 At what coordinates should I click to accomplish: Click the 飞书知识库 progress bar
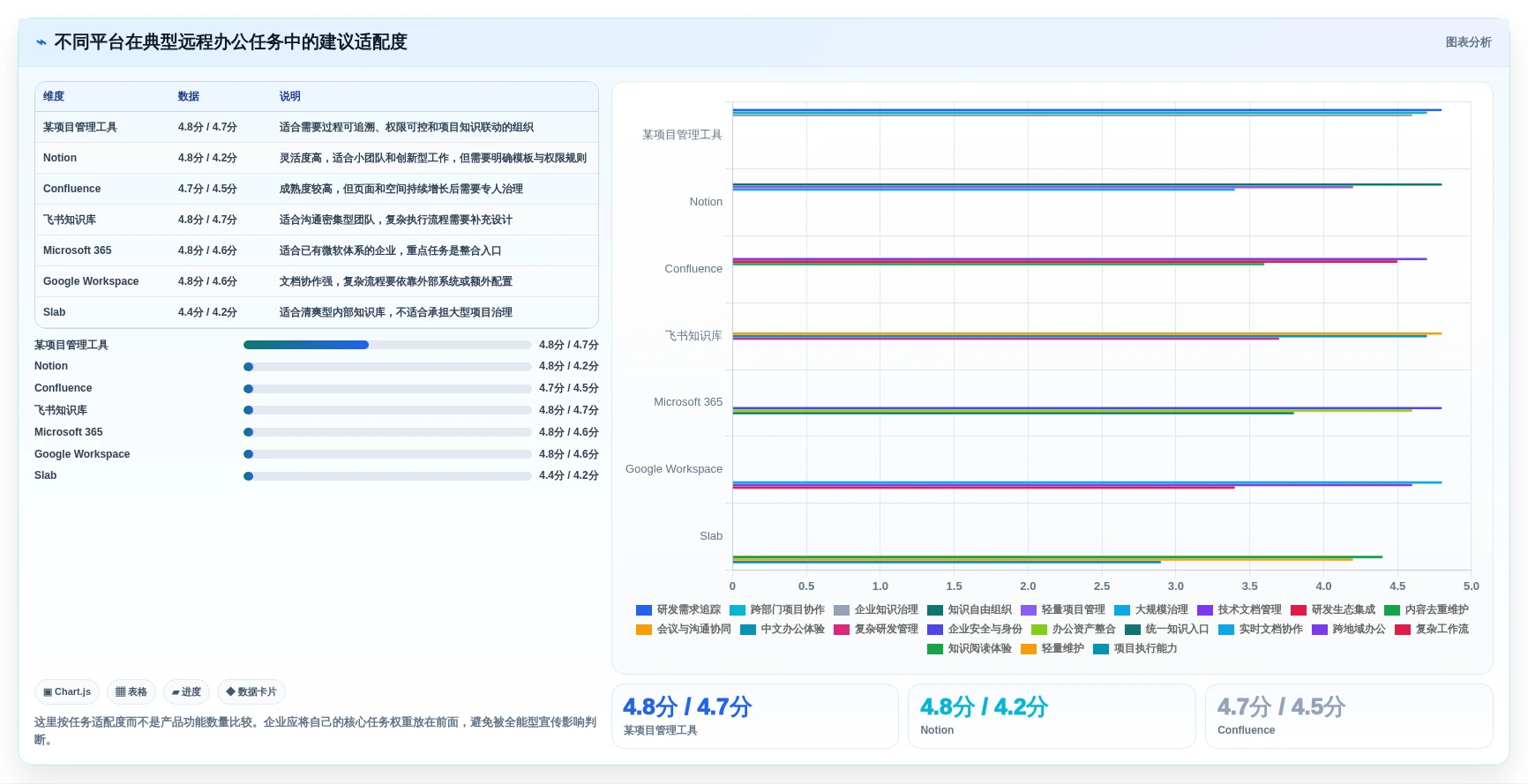387,410
